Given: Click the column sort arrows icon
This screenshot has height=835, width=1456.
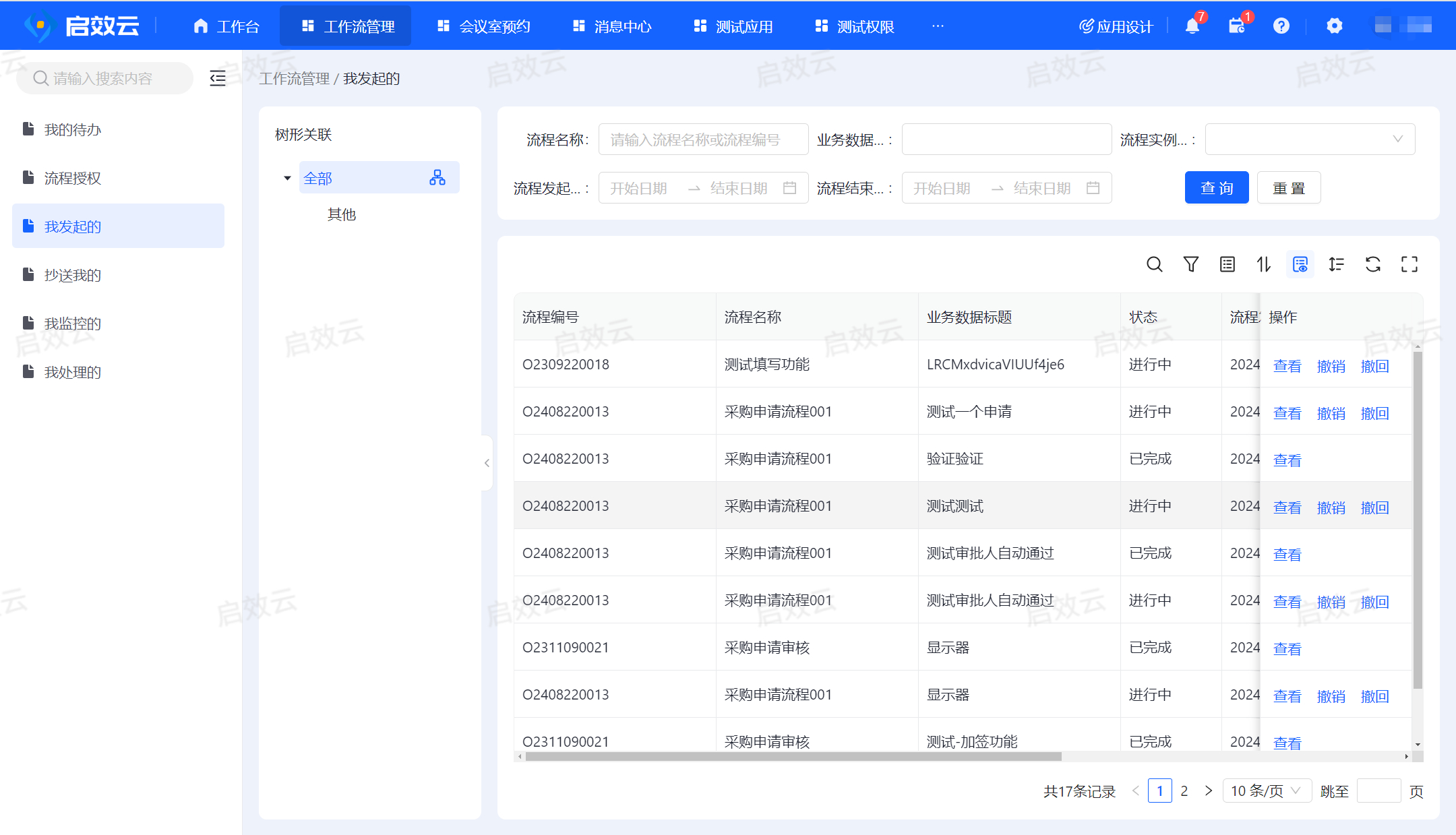Looking at the screenshot, I should click(1263, 264).
